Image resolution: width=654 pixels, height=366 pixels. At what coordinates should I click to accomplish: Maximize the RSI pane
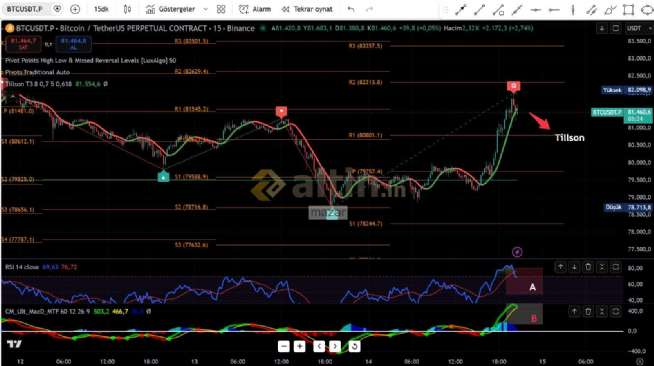(616, 267)
